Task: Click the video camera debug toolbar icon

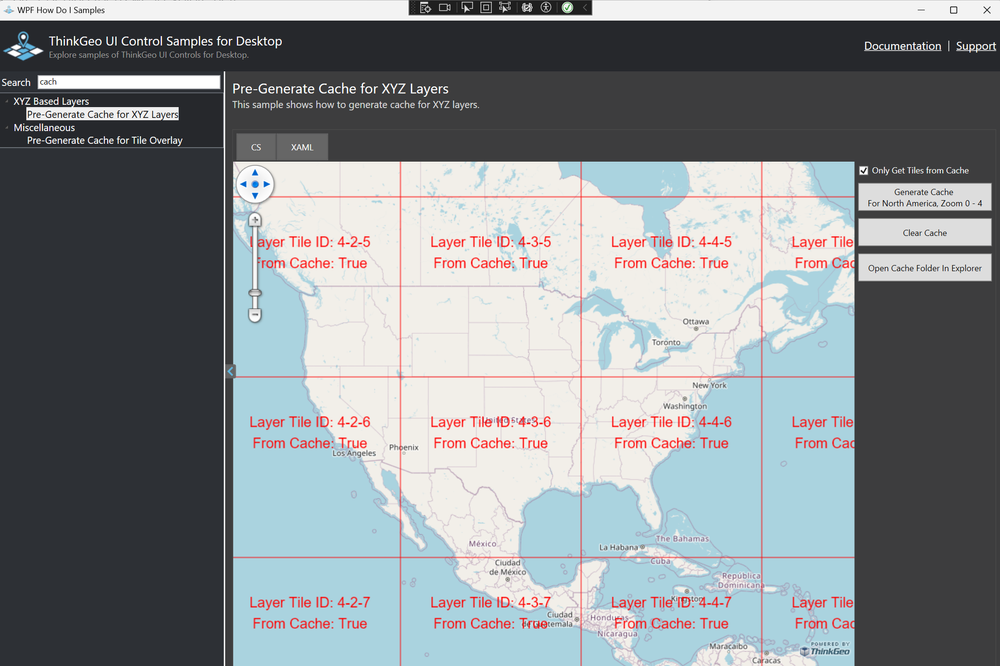Action: point(445,8)
